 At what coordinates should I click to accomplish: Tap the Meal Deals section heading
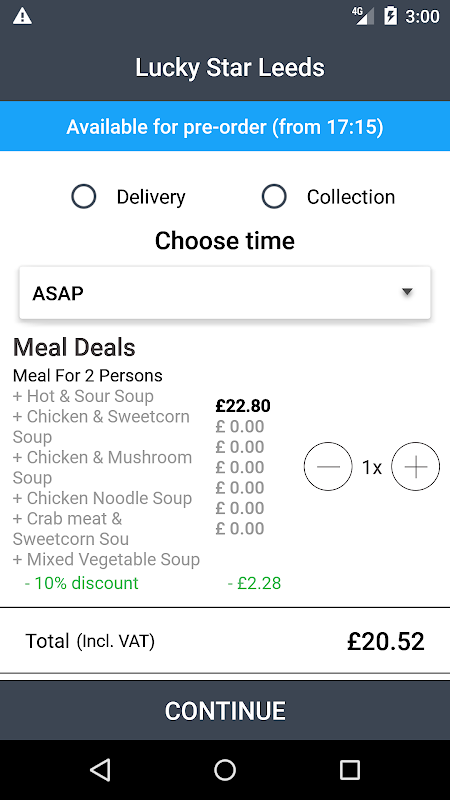pos(74,347)
